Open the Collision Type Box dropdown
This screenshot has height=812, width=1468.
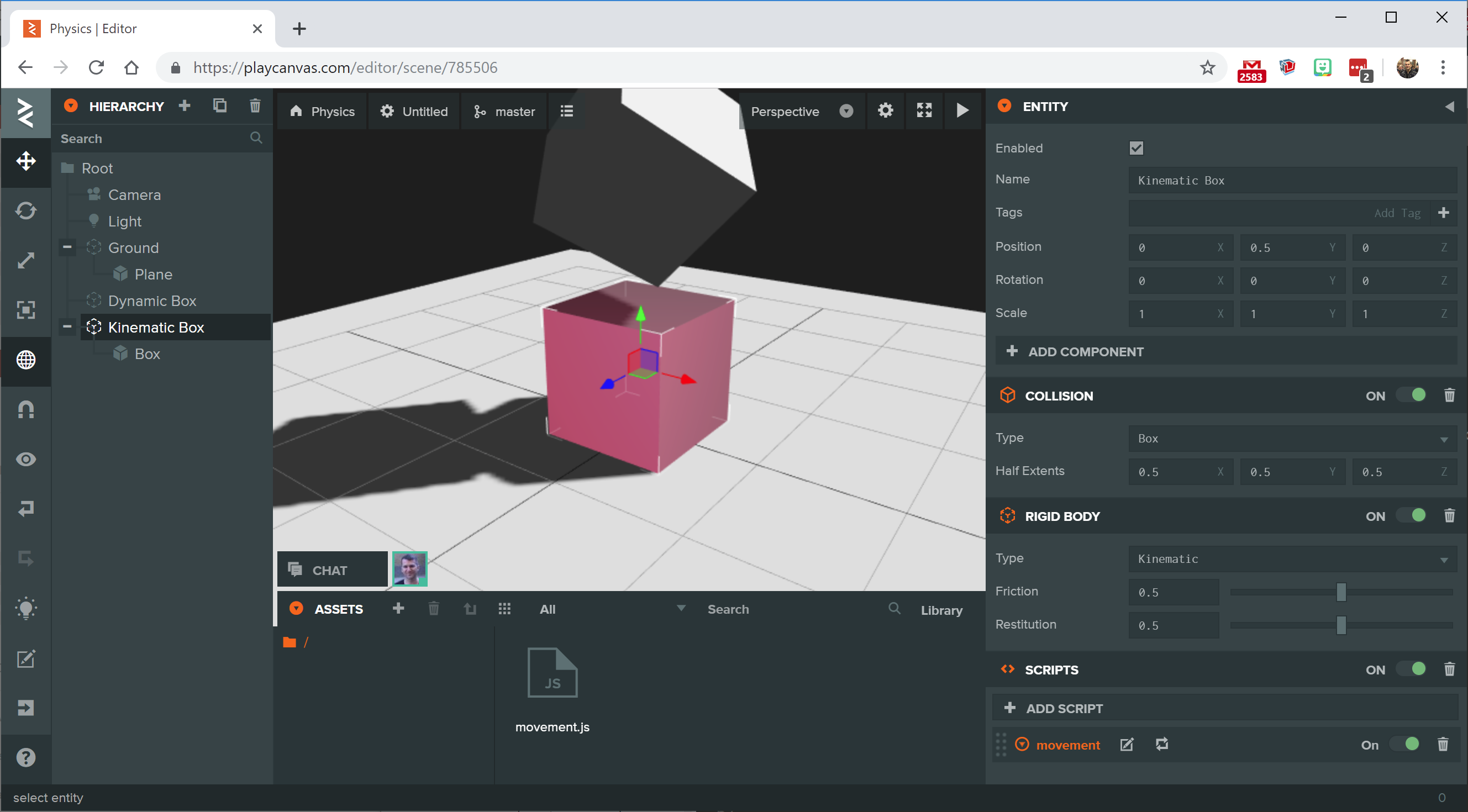tap(1292, 438)
